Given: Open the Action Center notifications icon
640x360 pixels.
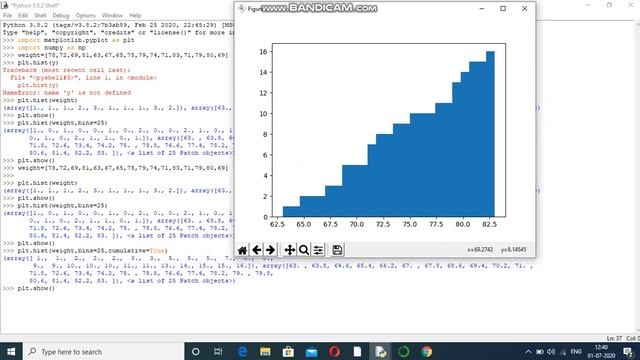Looking at the screenshot, I should [629, 351].
